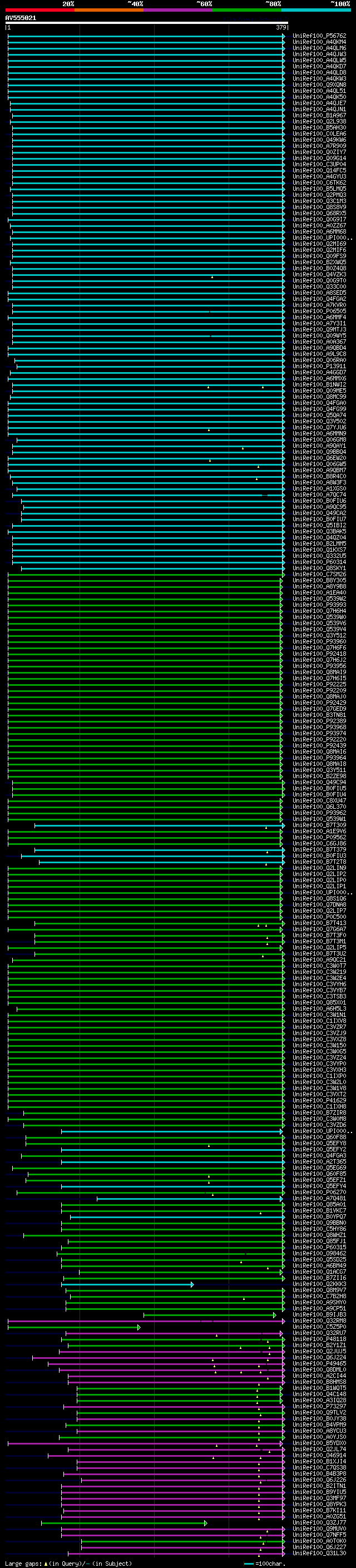Open hit UniRef100_A4QLM6
356x1568 pixels.
tap(319, 48)
